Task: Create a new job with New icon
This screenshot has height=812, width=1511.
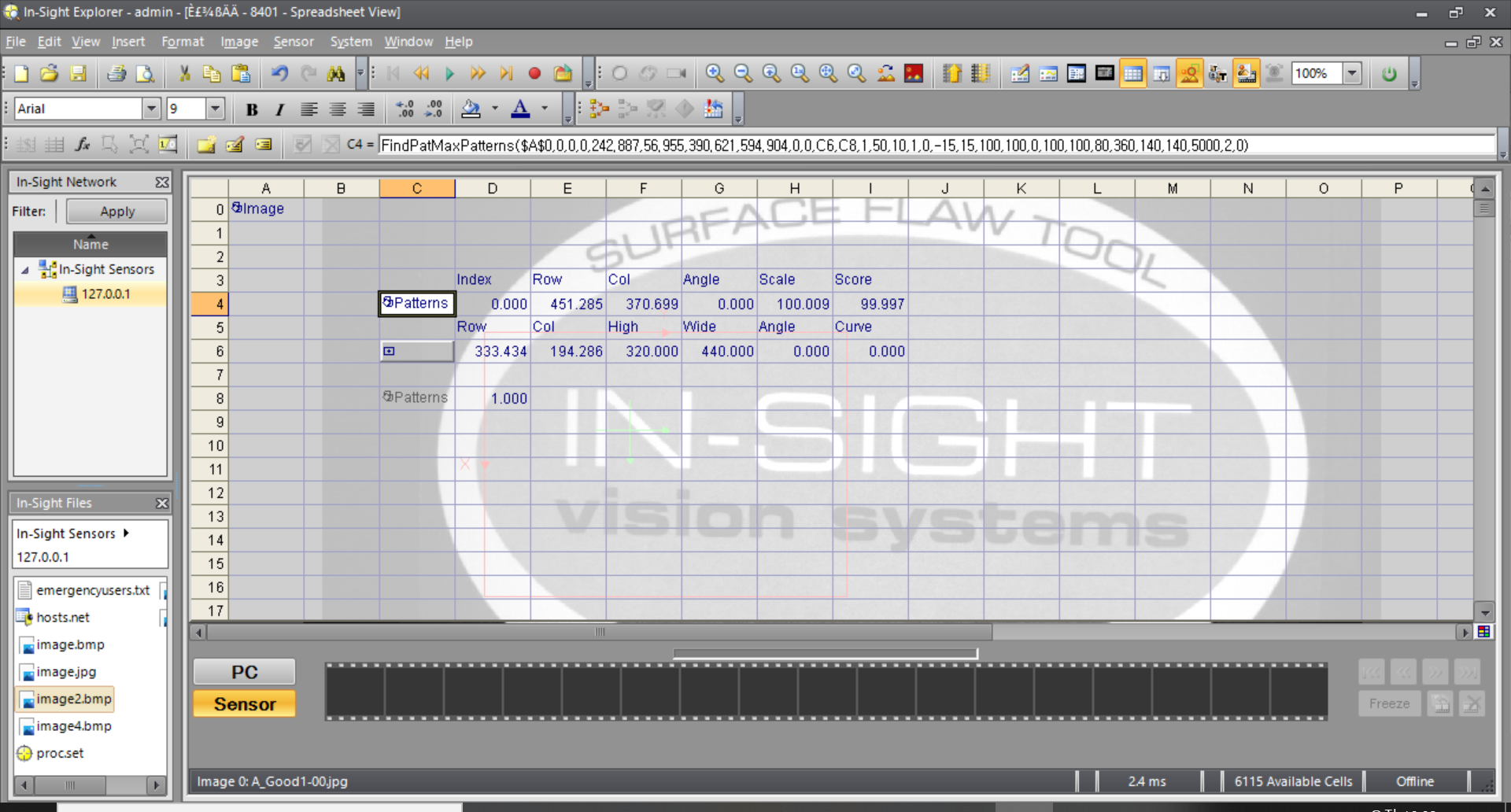Action: (21, 74)
